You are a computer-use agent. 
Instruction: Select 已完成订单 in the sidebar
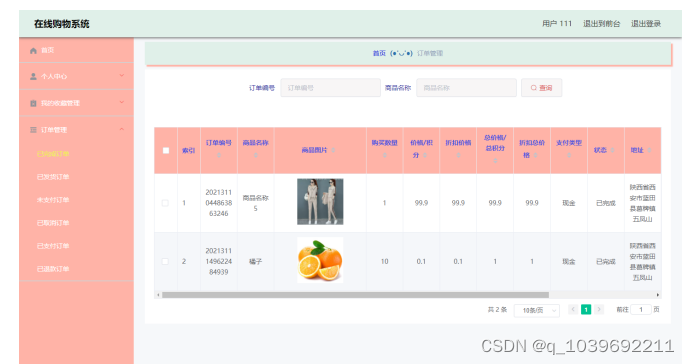pos(53,154)
